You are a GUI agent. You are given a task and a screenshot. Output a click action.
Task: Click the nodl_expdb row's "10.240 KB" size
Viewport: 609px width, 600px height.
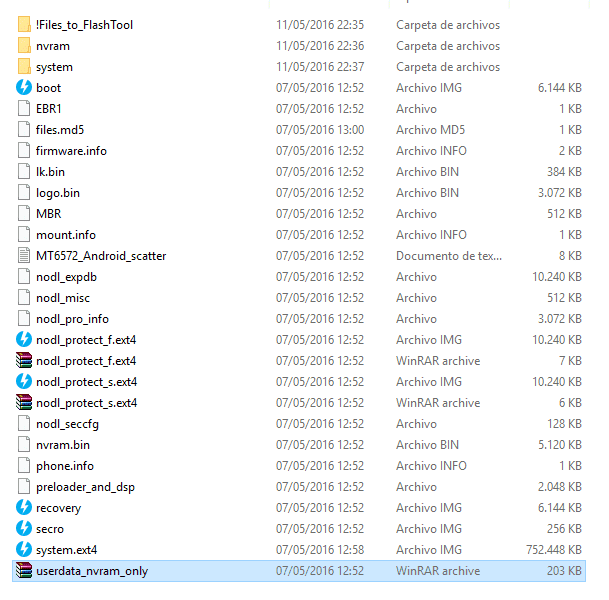(557, 277)
